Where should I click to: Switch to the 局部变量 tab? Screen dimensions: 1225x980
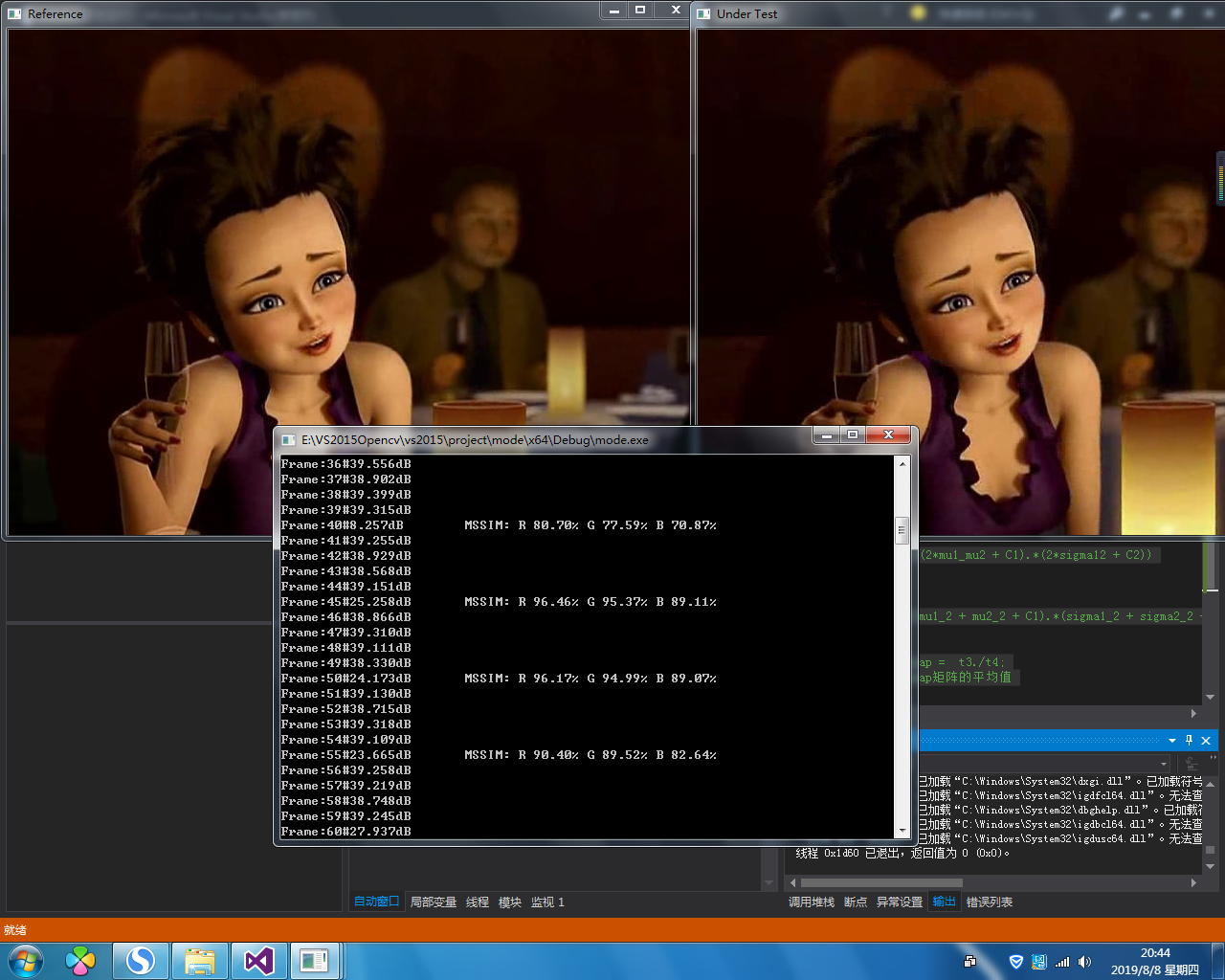433,902
